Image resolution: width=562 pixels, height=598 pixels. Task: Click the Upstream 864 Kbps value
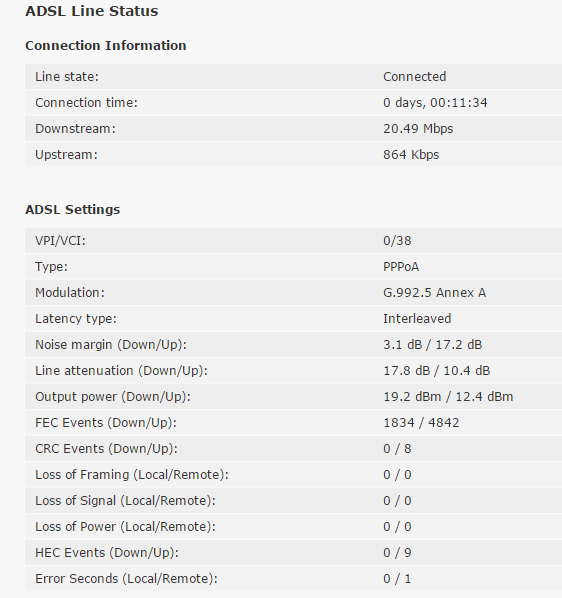click(411, 155)
